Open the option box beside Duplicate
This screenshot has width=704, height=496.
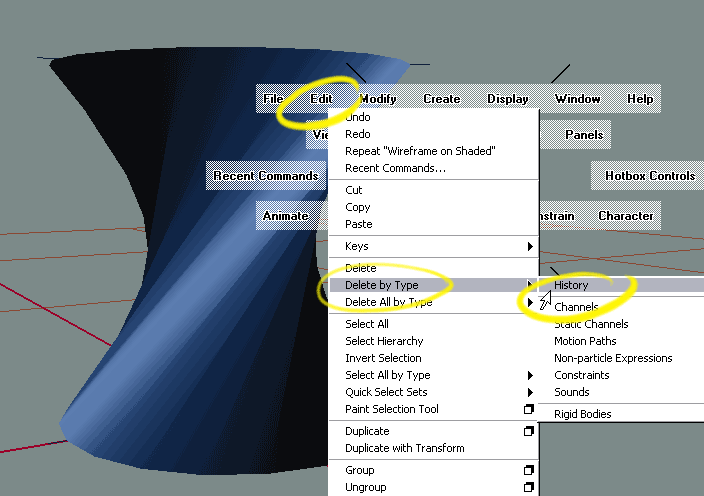coord(529,432)
